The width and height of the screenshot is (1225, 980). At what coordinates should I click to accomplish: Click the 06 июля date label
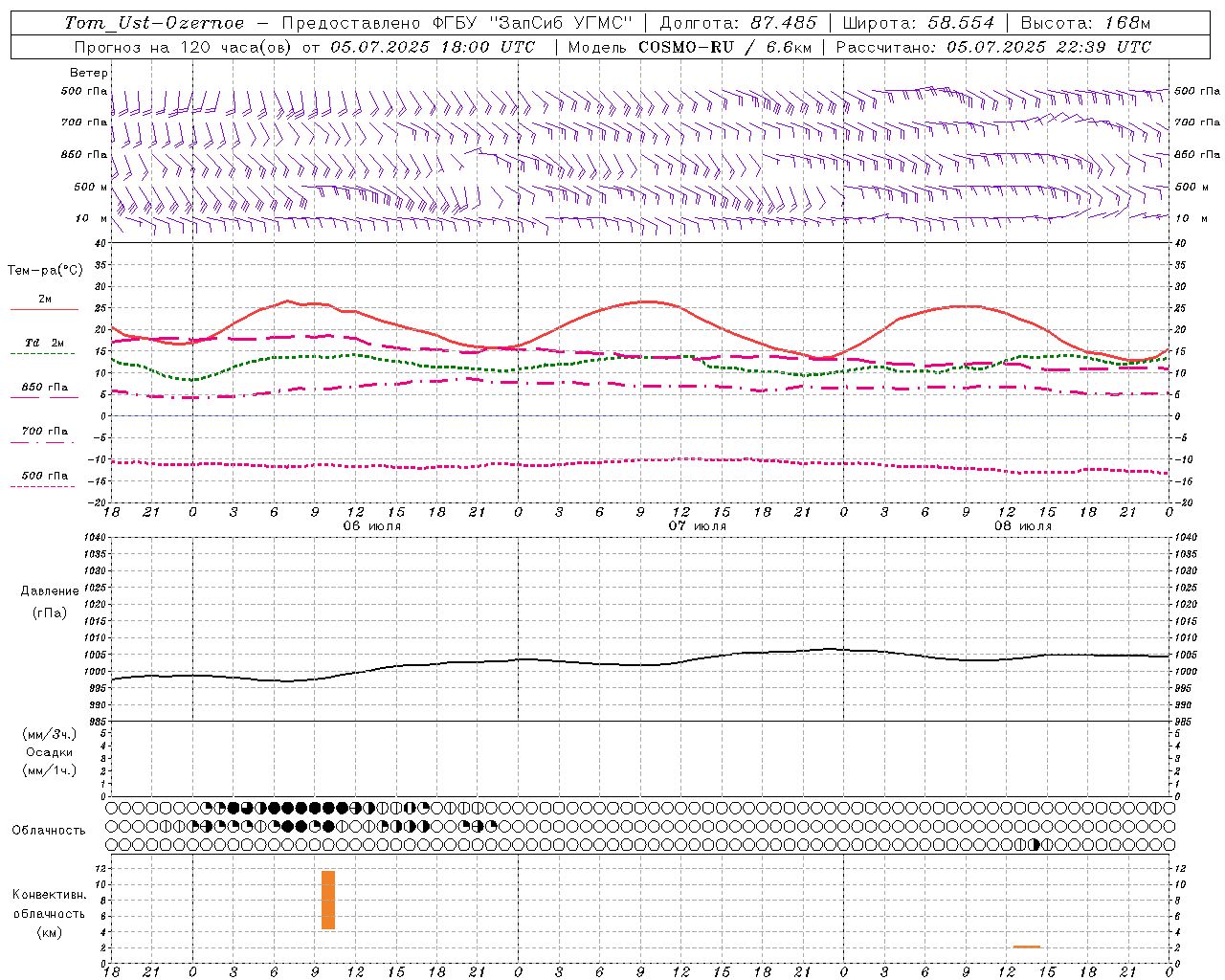pyautogui.click(x=373, y=526)
